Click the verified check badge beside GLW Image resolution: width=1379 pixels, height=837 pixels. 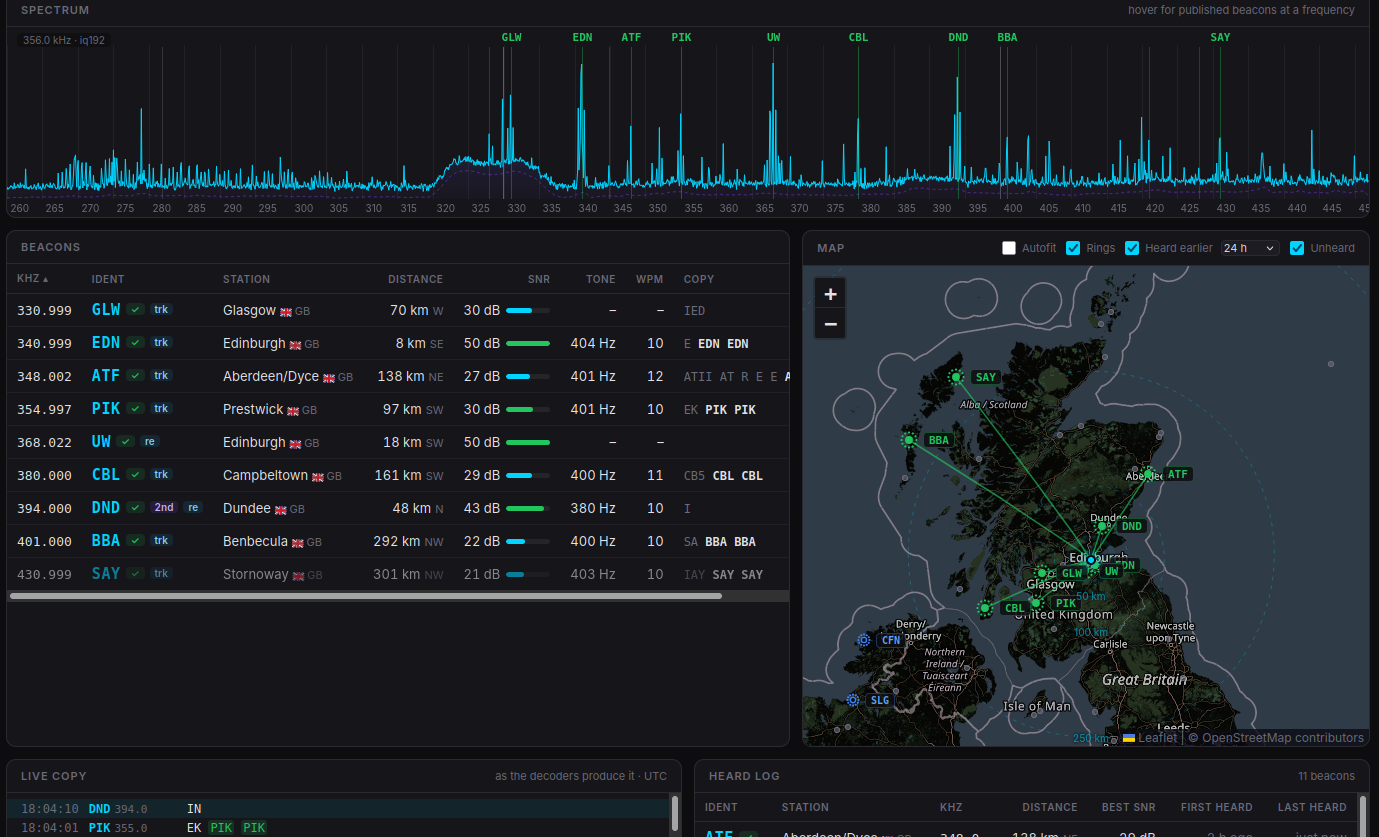pyautogui.click(x=136, y=310)
